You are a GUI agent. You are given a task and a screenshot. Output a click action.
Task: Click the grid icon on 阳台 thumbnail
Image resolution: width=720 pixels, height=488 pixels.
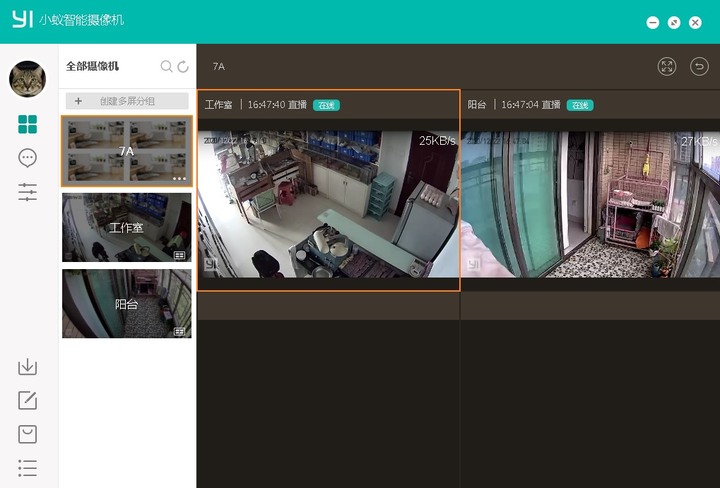coord(180,331)
